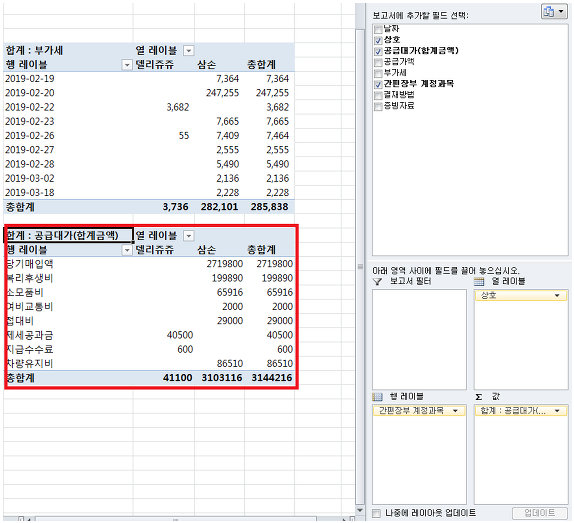Check the 증빙자료 field checkbox

tap(378, 107)
